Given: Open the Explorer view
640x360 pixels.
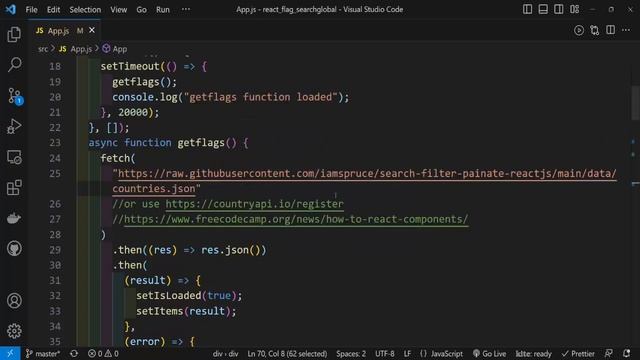Looking at the screenshot, I should (x=14, y=35).
